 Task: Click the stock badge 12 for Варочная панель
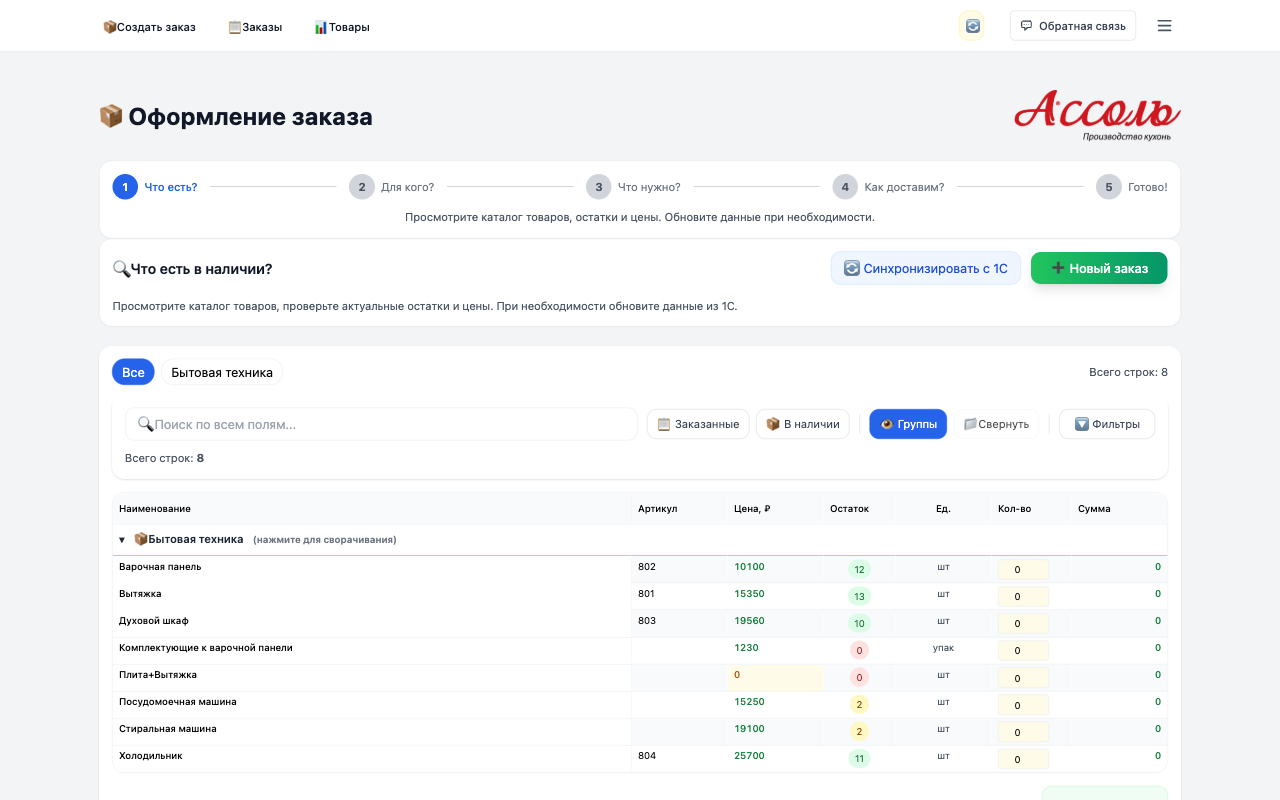click(x=859, y=569)
